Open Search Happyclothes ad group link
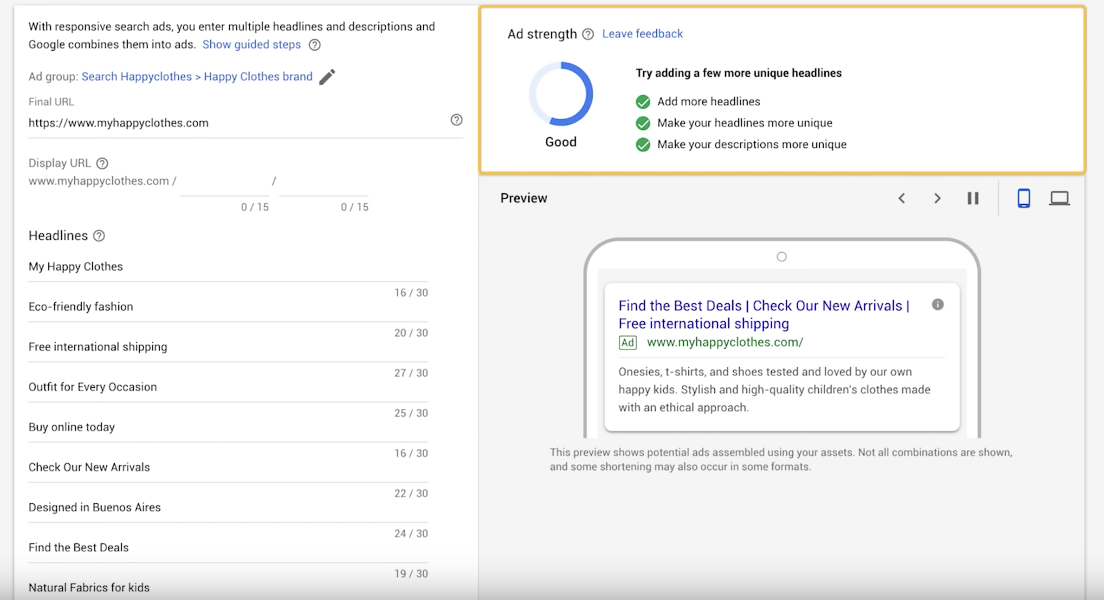Image resolution: width=1104 pixels, height=600 pixels. (x=197, y=77)
